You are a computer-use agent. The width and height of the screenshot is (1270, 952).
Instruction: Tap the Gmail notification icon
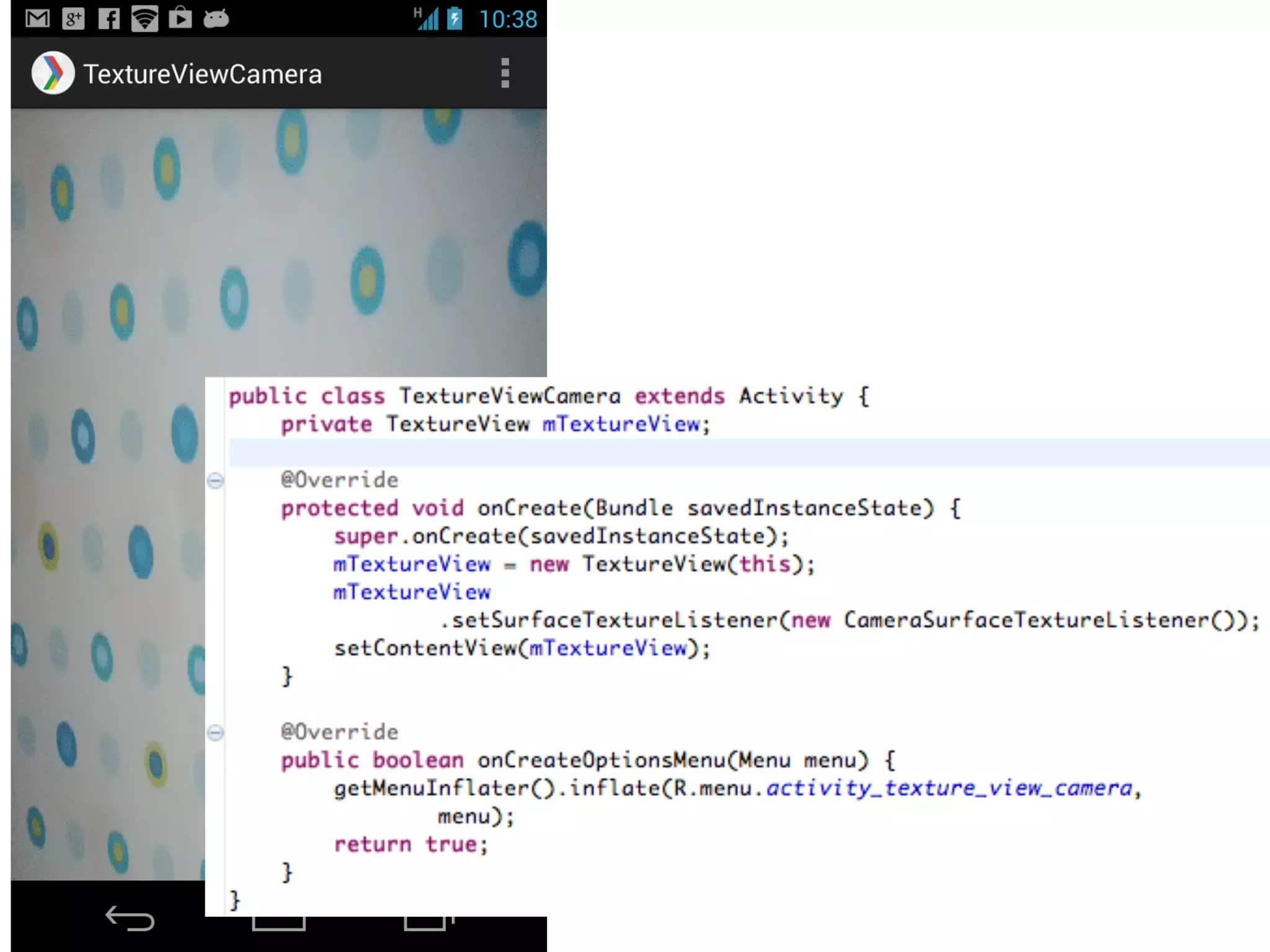pos(37,19)
